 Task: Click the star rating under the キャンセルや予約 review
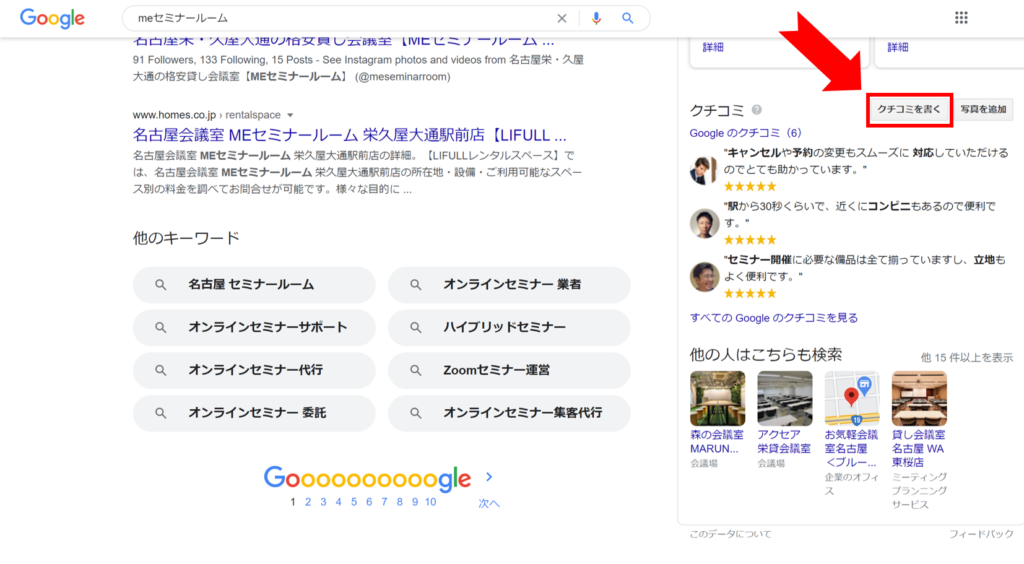coord(750,187)
